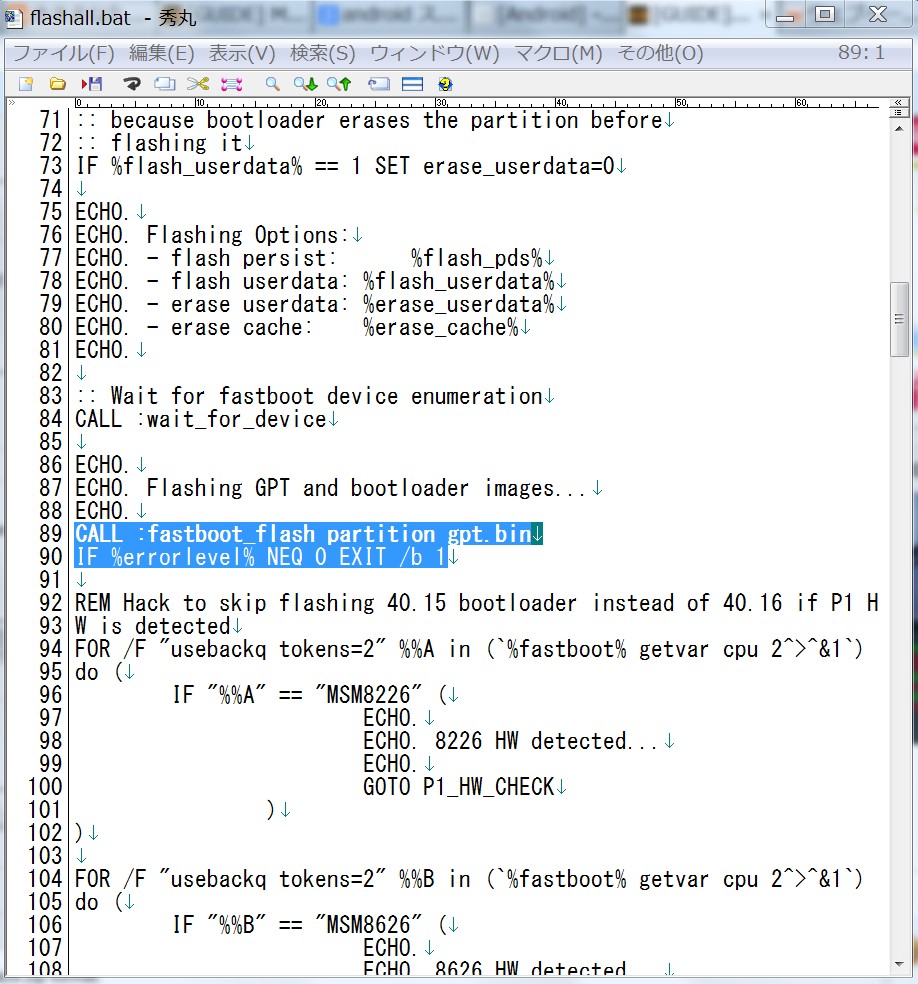Viewport: 918px width, 984px height.
Task: Click 'SET erase_userdata=0' on line 73
Action: pyautogui.click(x=494, y=166)
